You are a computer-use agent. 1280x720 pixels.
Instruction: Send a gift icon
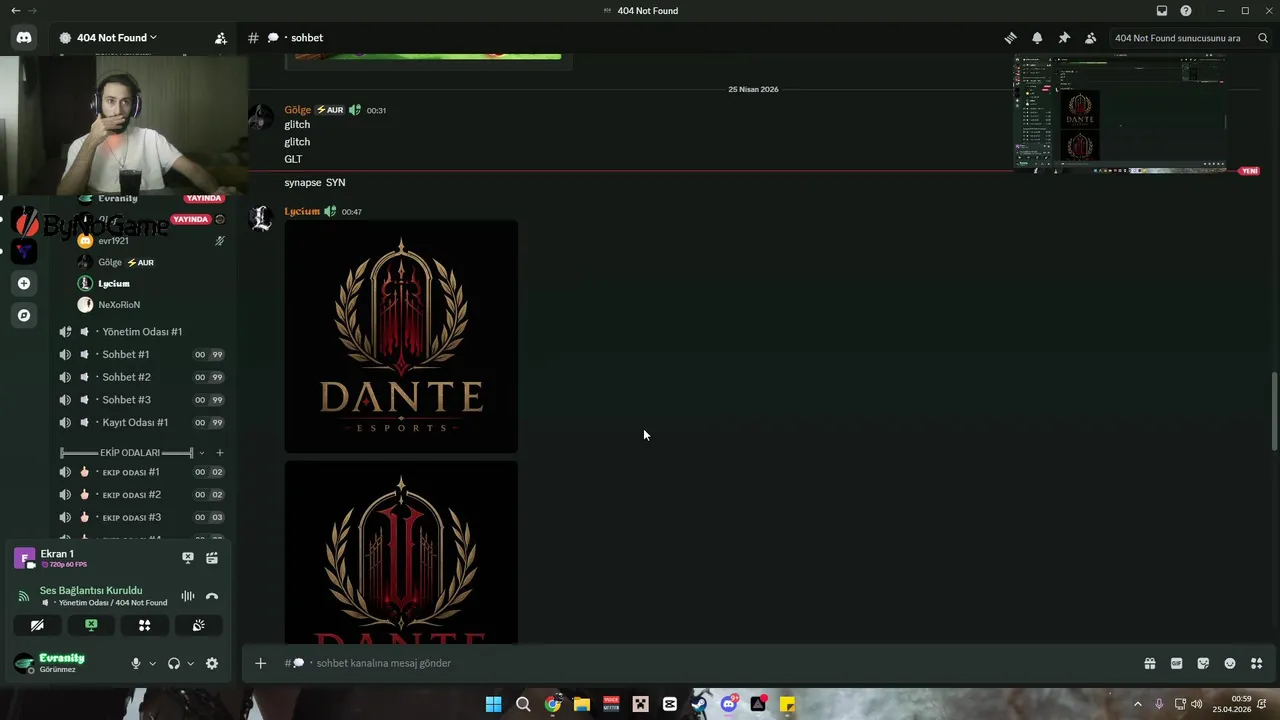(1150, 663)
